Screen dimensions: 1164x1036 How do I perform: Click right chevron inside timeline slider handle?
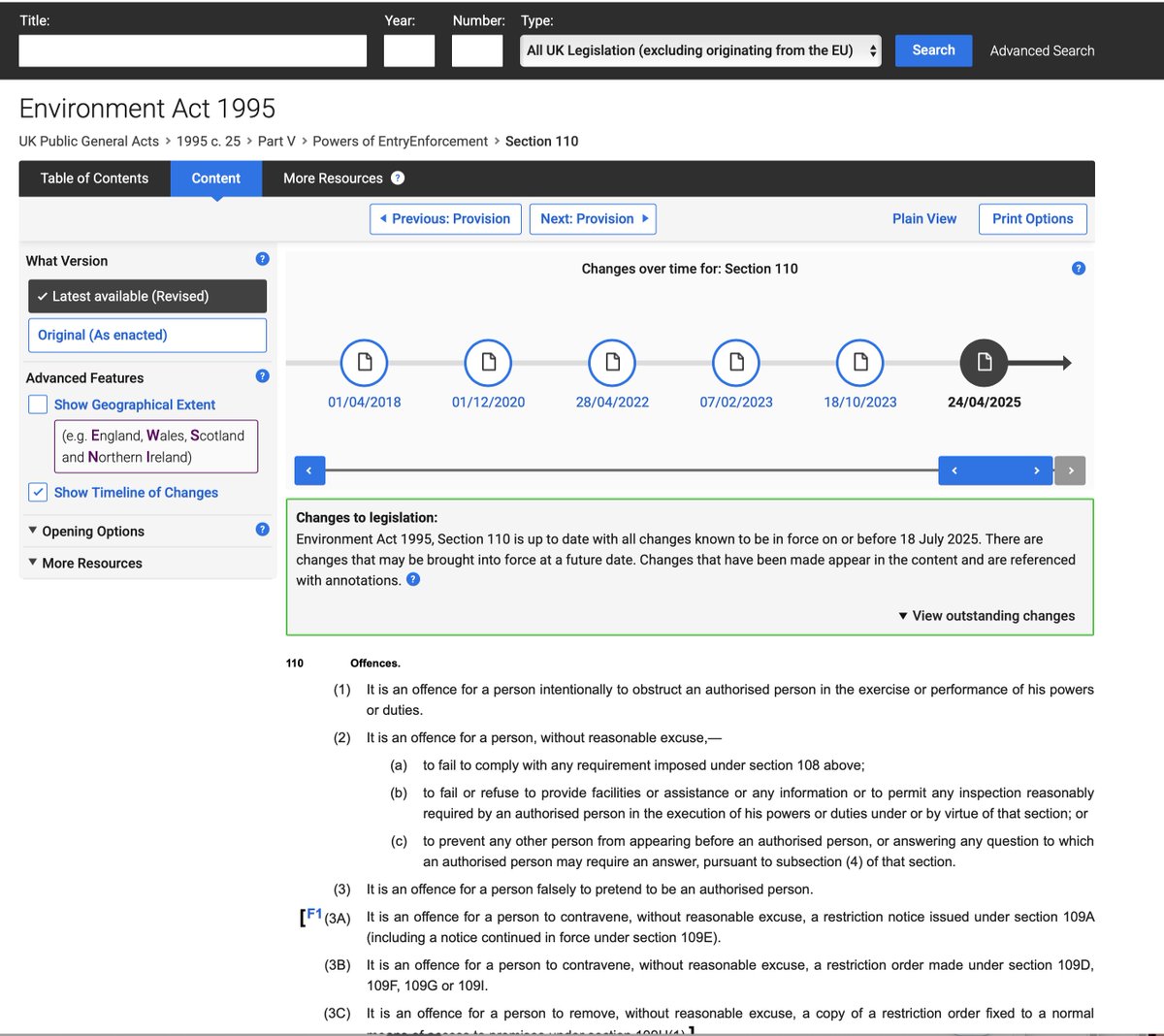tap(1036, 470)
